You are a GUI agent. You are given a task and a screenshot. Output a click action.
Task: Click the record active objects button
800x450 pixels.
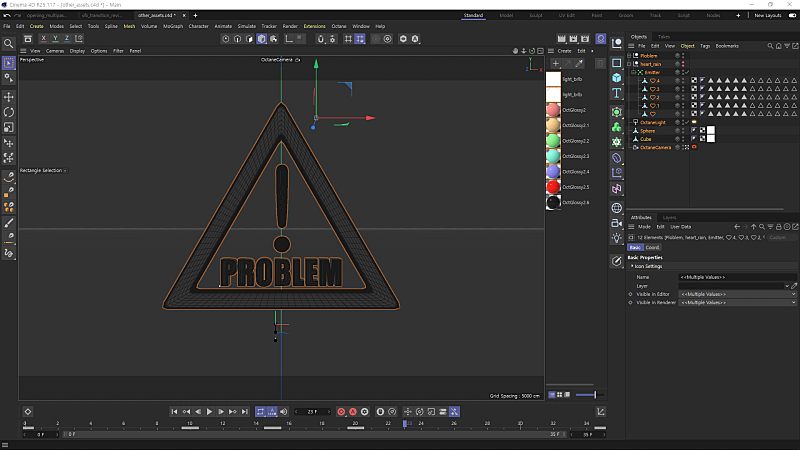[341, 412]
